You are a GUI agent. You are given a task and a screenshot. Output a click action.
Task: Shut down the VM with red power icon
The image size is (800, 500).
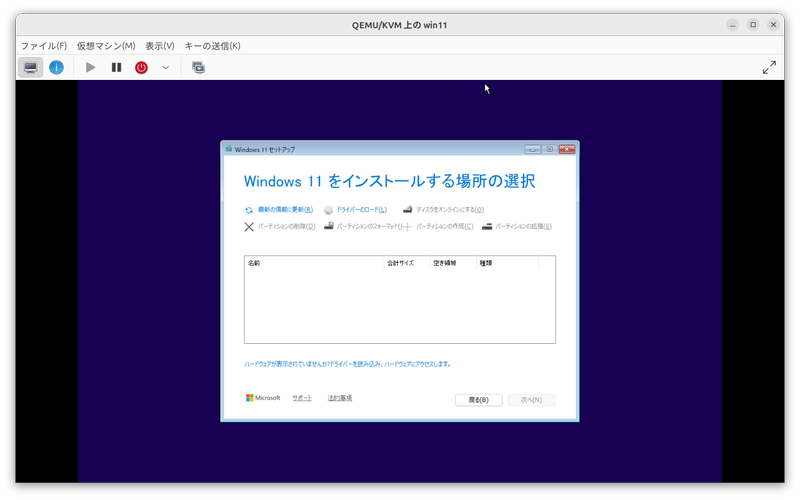(141, 67)
